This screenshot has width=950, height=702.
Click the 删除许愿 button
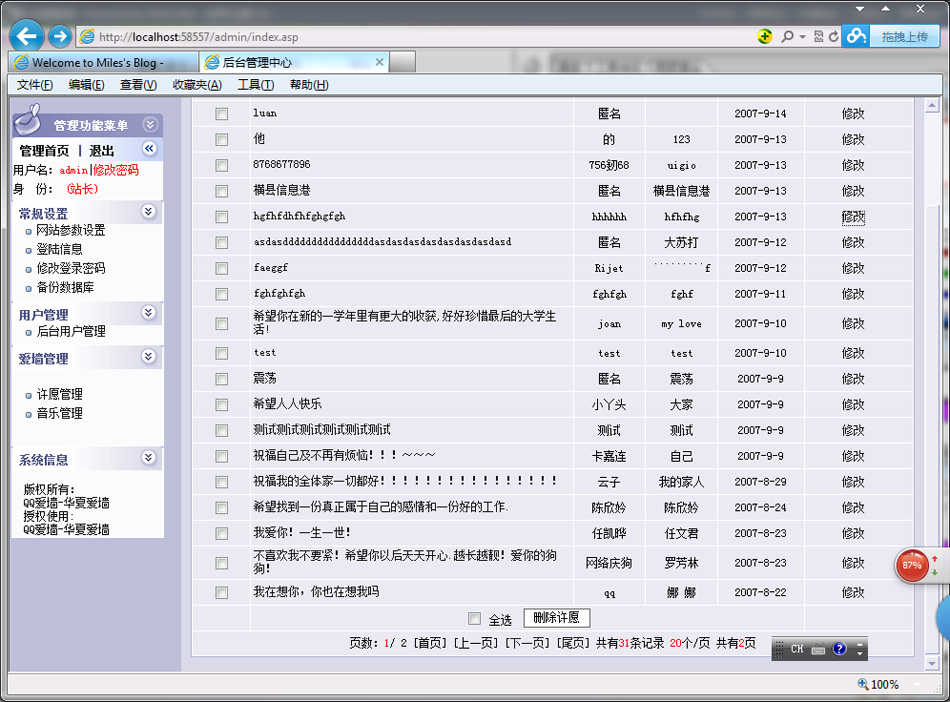click(556, 618)
